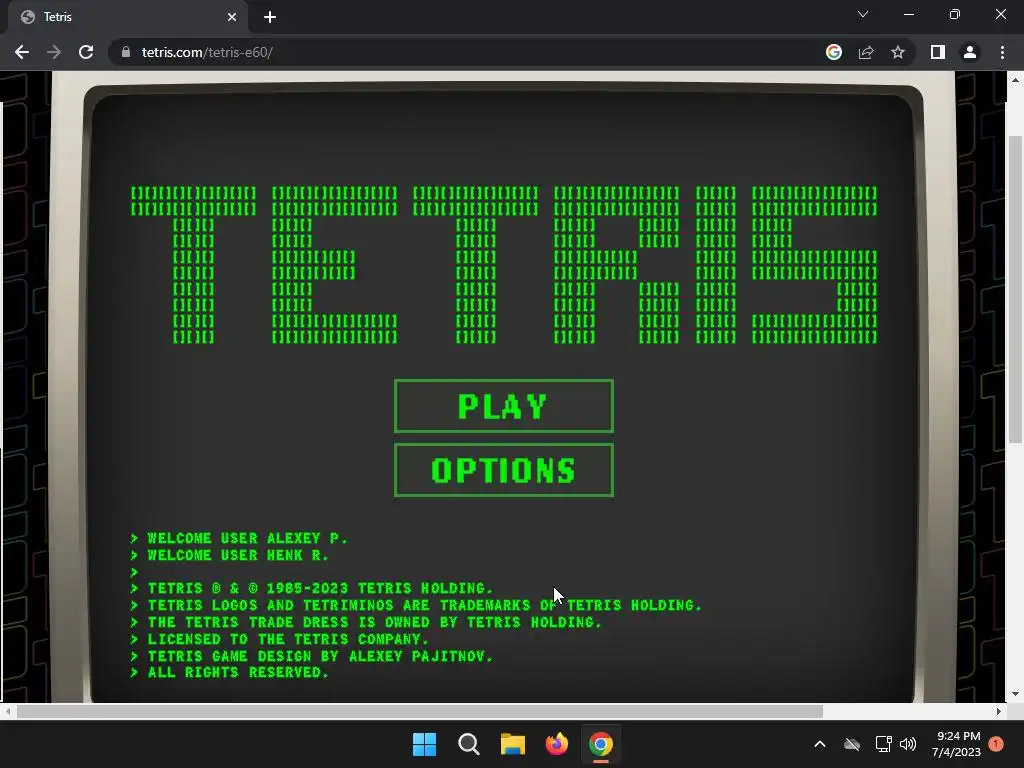Open Windows taskbar search
The image size is (1024, 768).
pyautogui.click(x=468, y=744)
